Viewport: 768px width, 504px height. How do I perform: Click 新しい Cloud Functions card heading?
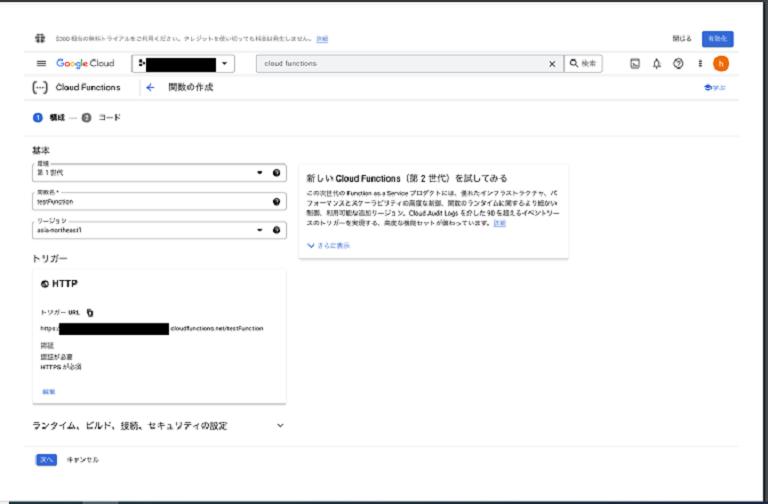(407, 178)
